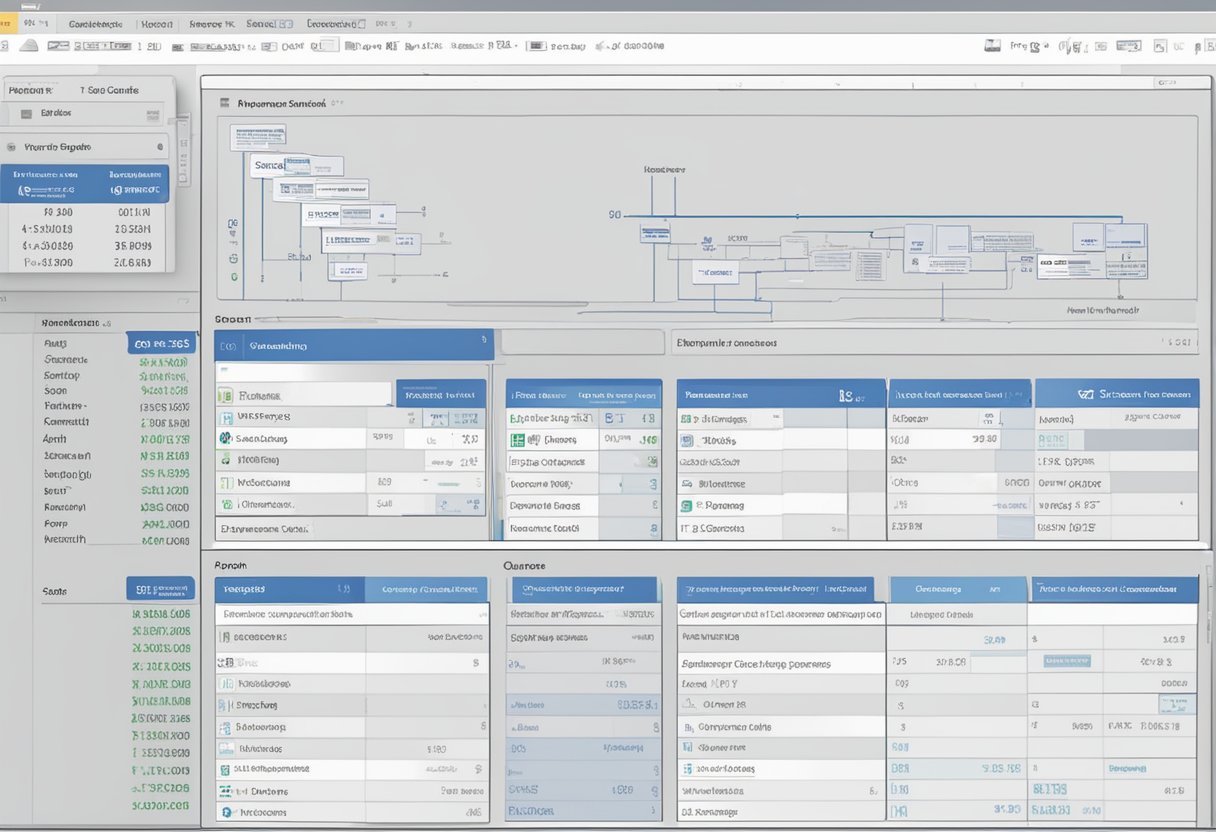
Task: Toggle the small circle in the Vrardo Sepake header
Action: [160, 147]
